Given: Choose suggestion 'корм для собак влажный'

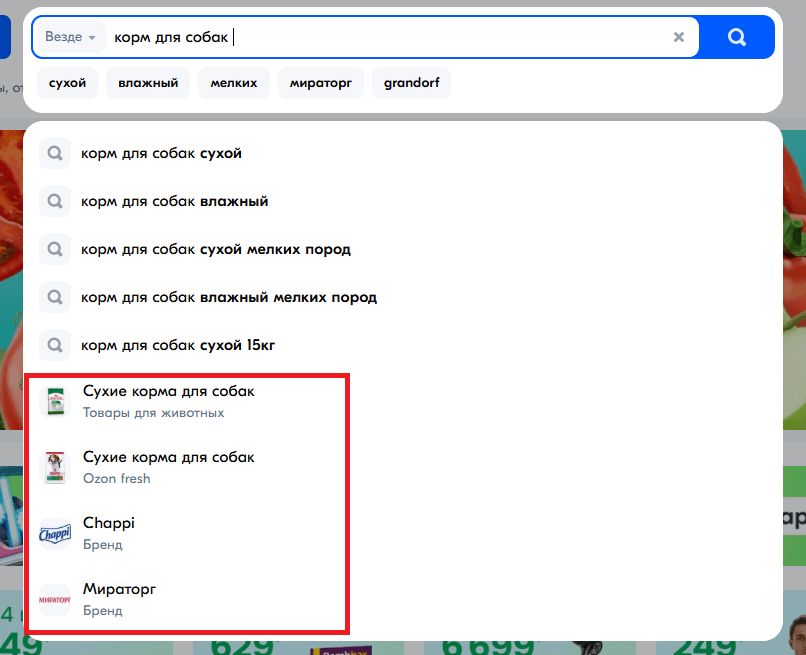Looking at the screenshot, I should (x=403, y=201).
